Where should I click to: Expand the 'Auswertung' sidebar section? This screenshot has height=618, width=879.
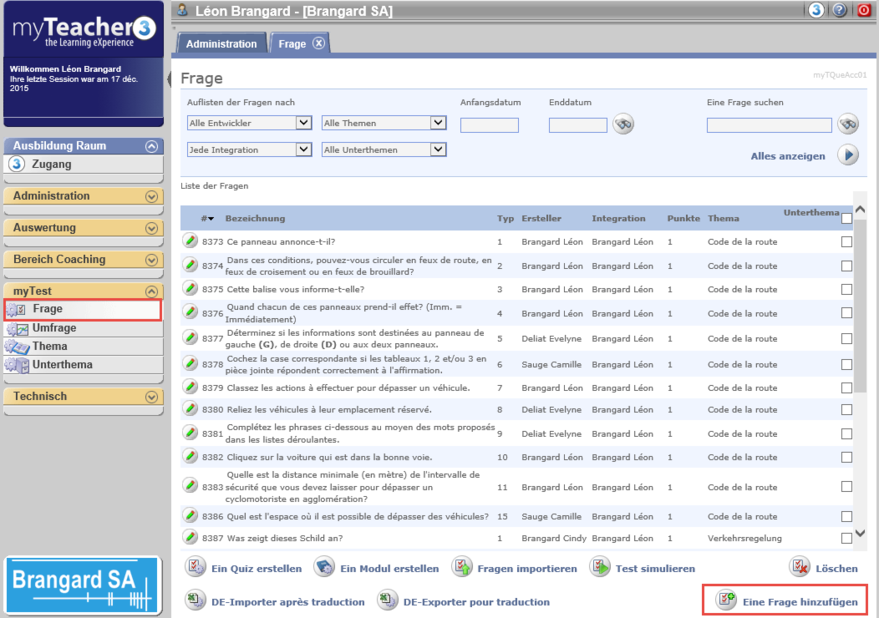pyautogui.click(x=152, y=228)
